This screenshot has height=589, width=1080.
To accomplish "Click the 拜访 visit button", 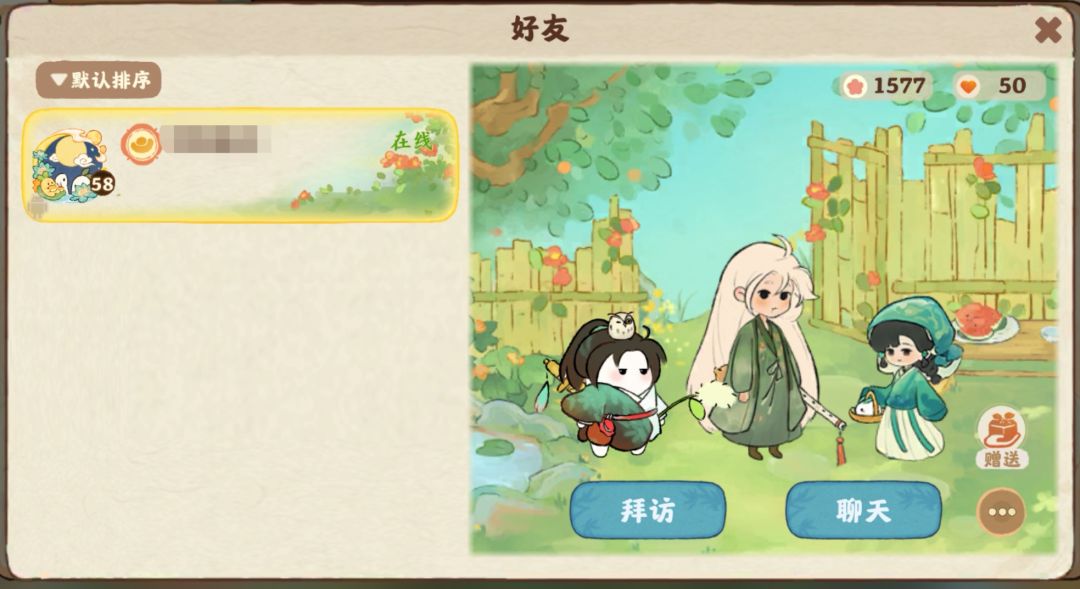I will 647,510.
